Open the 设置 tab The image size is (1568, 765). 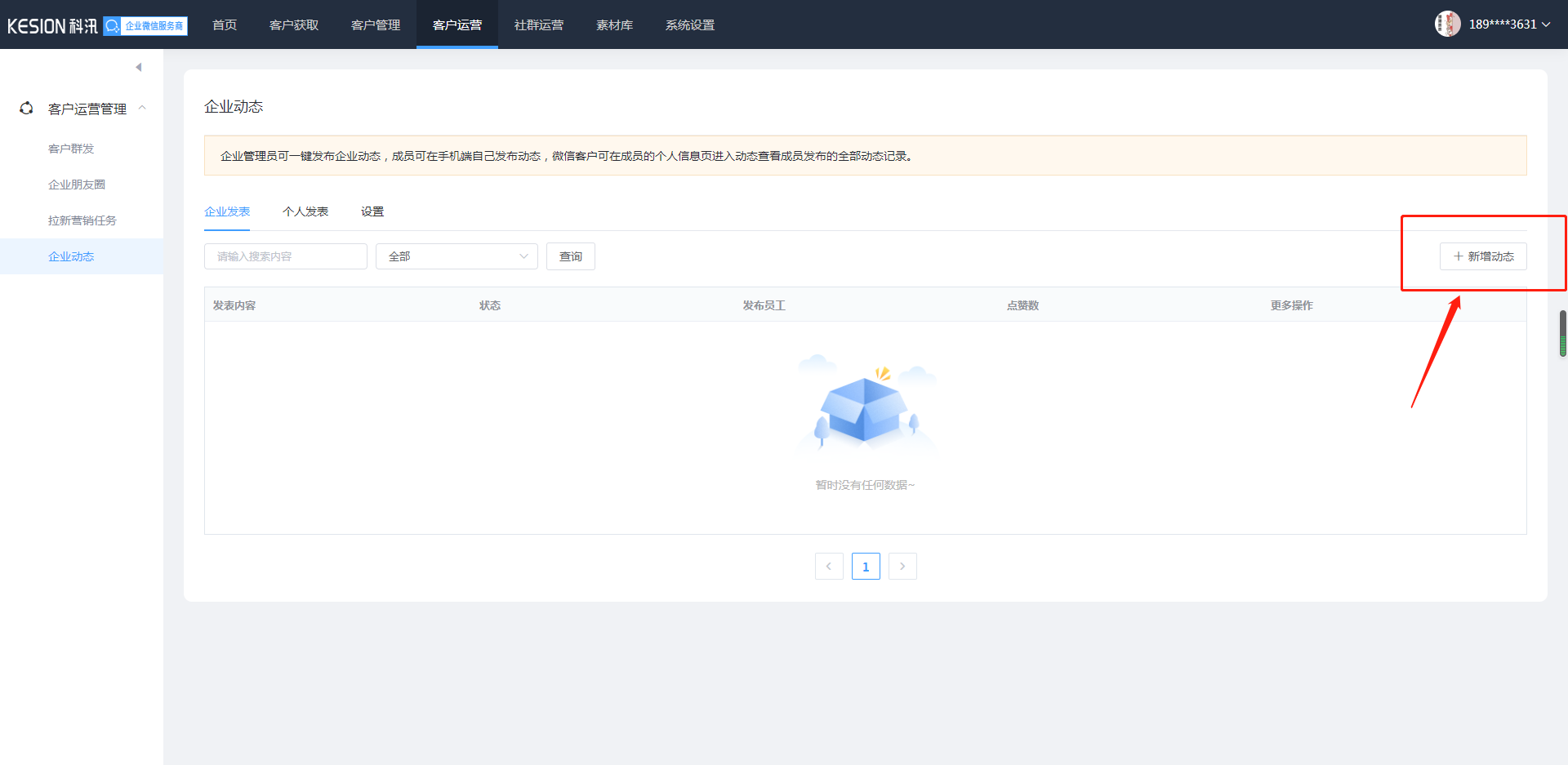(x=372, y=211)
